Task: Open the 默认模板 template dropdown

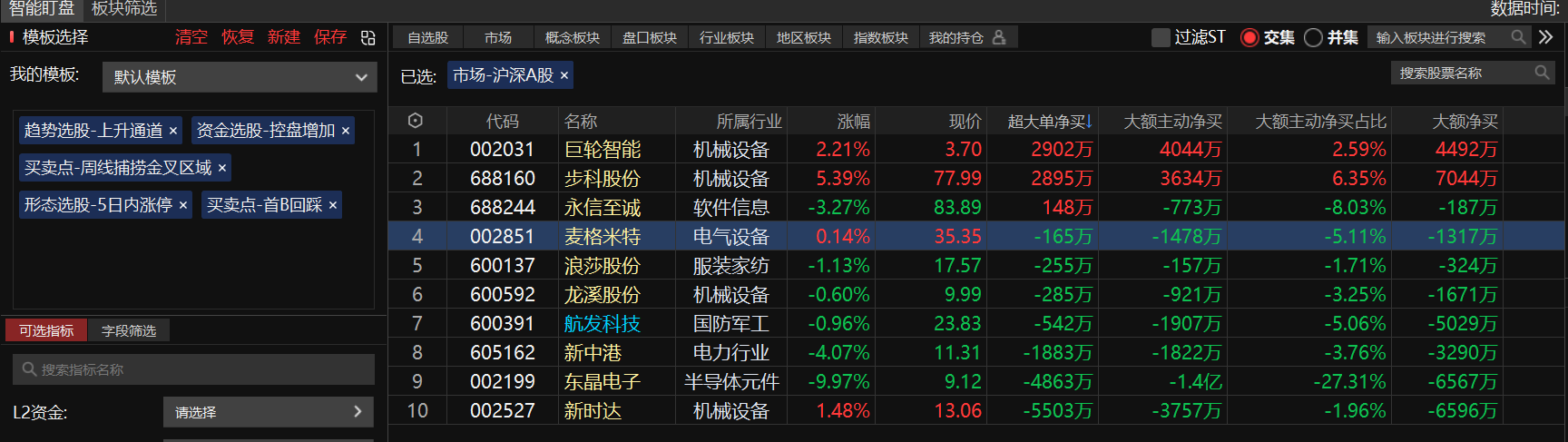Action: (240, 77)
